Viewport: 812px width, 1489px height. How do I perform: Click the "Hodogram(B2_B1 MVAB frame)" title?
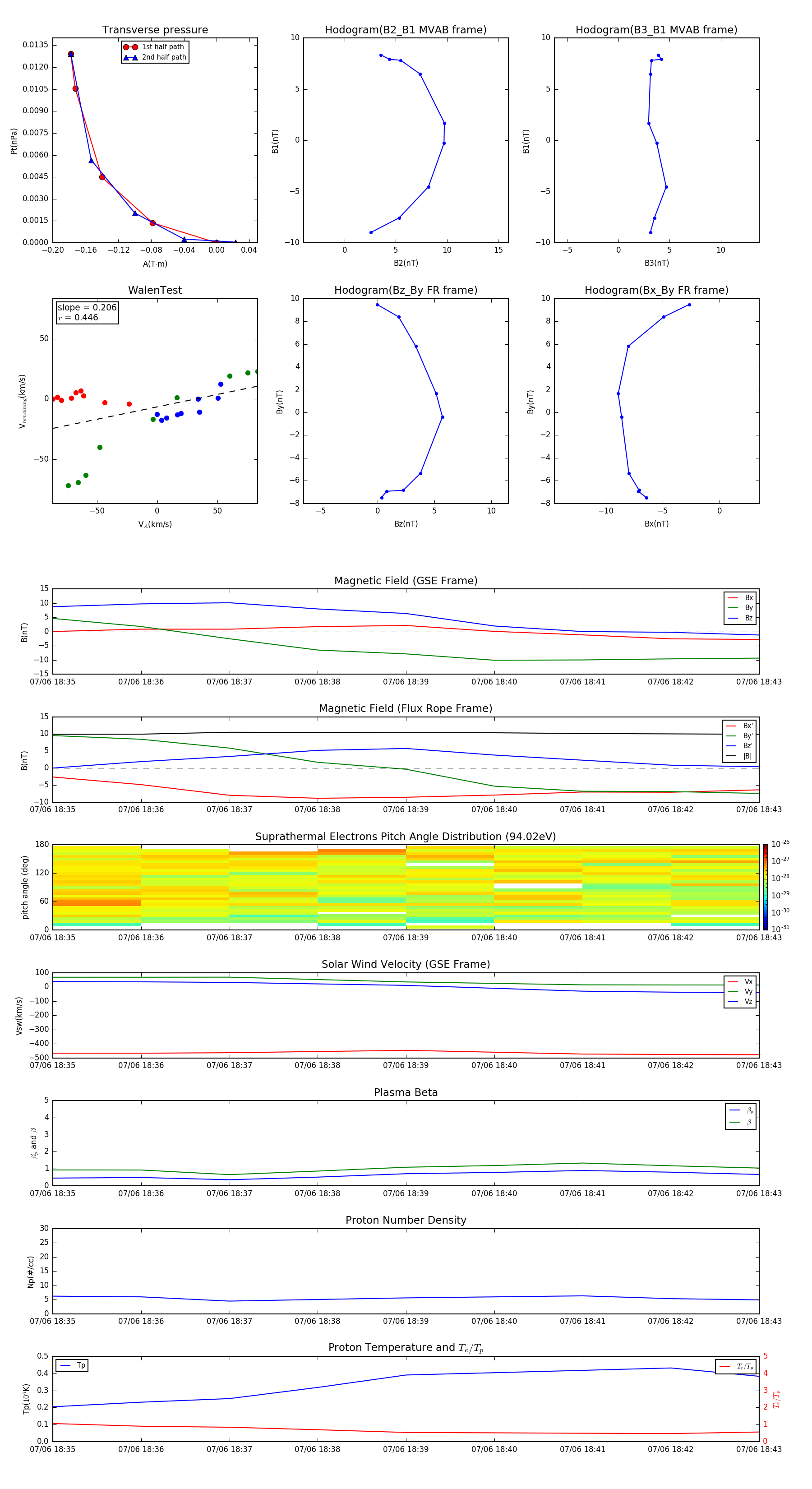(x=406, y=30)
